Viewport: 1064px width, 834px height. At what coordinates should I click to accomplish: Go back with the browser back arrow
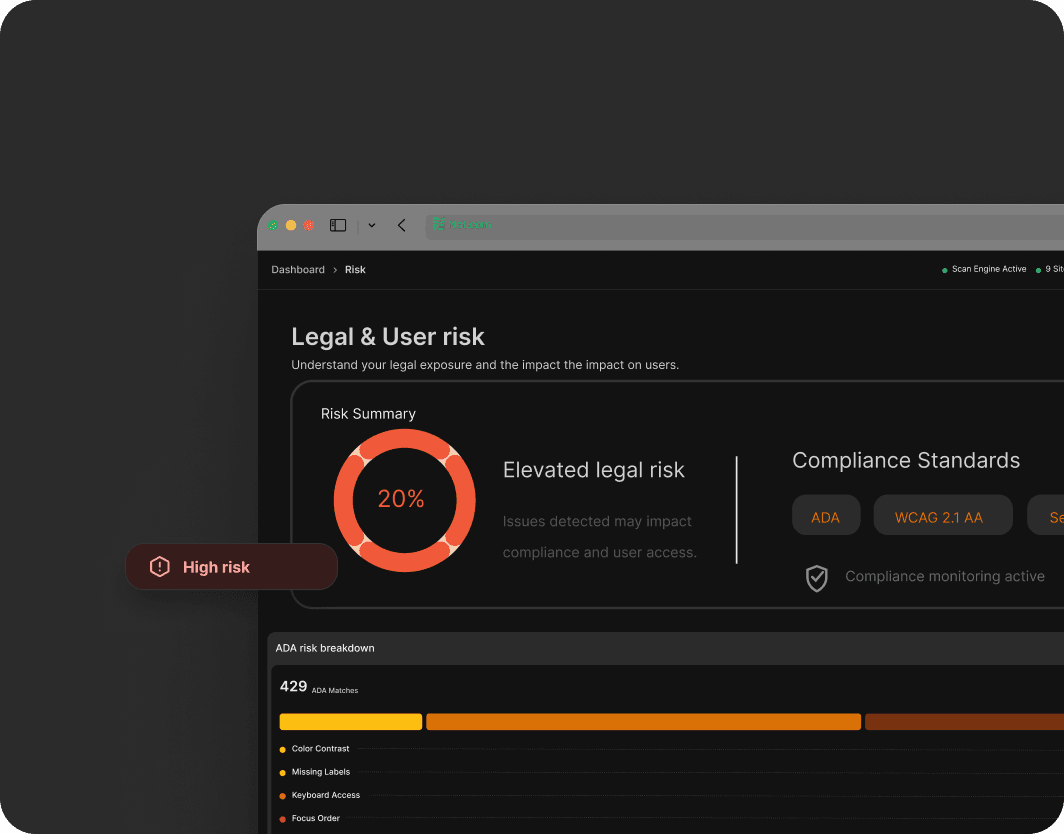402,225
